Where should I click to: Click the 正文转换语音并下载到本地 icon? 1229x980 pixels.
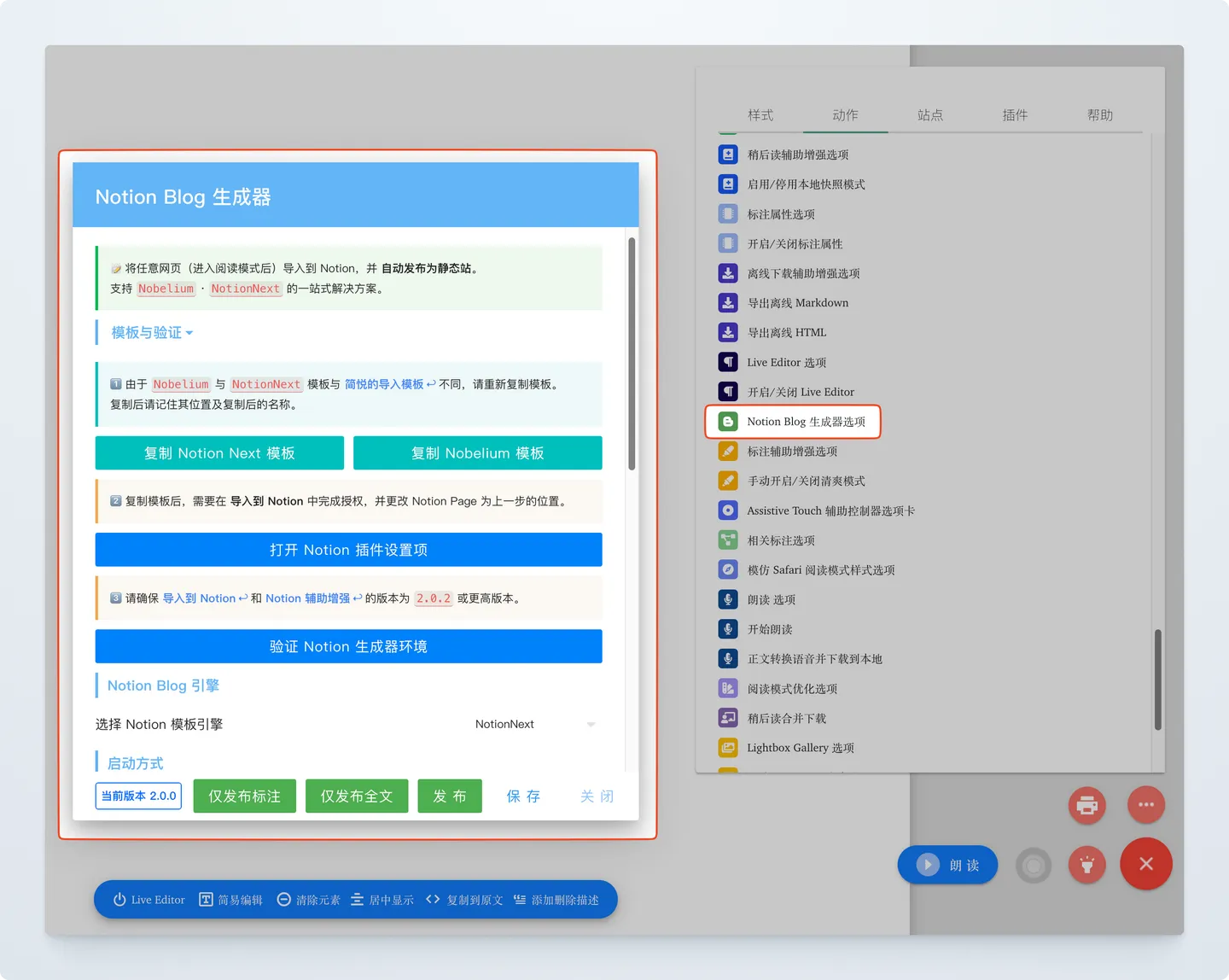(x=728, y=659)
